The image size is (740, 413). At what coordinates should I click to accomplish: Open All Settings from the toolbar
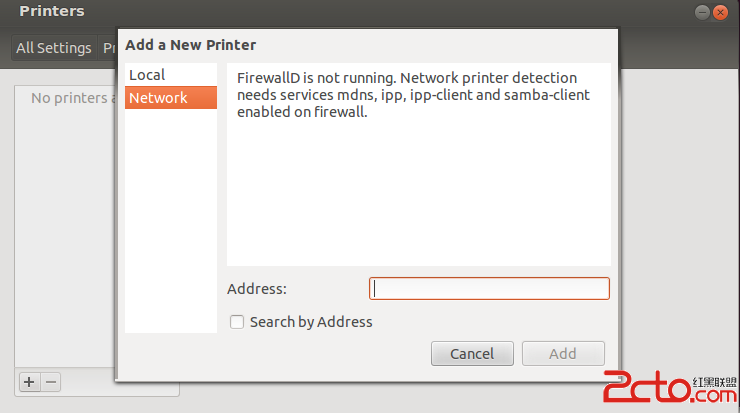click(54, 48)
